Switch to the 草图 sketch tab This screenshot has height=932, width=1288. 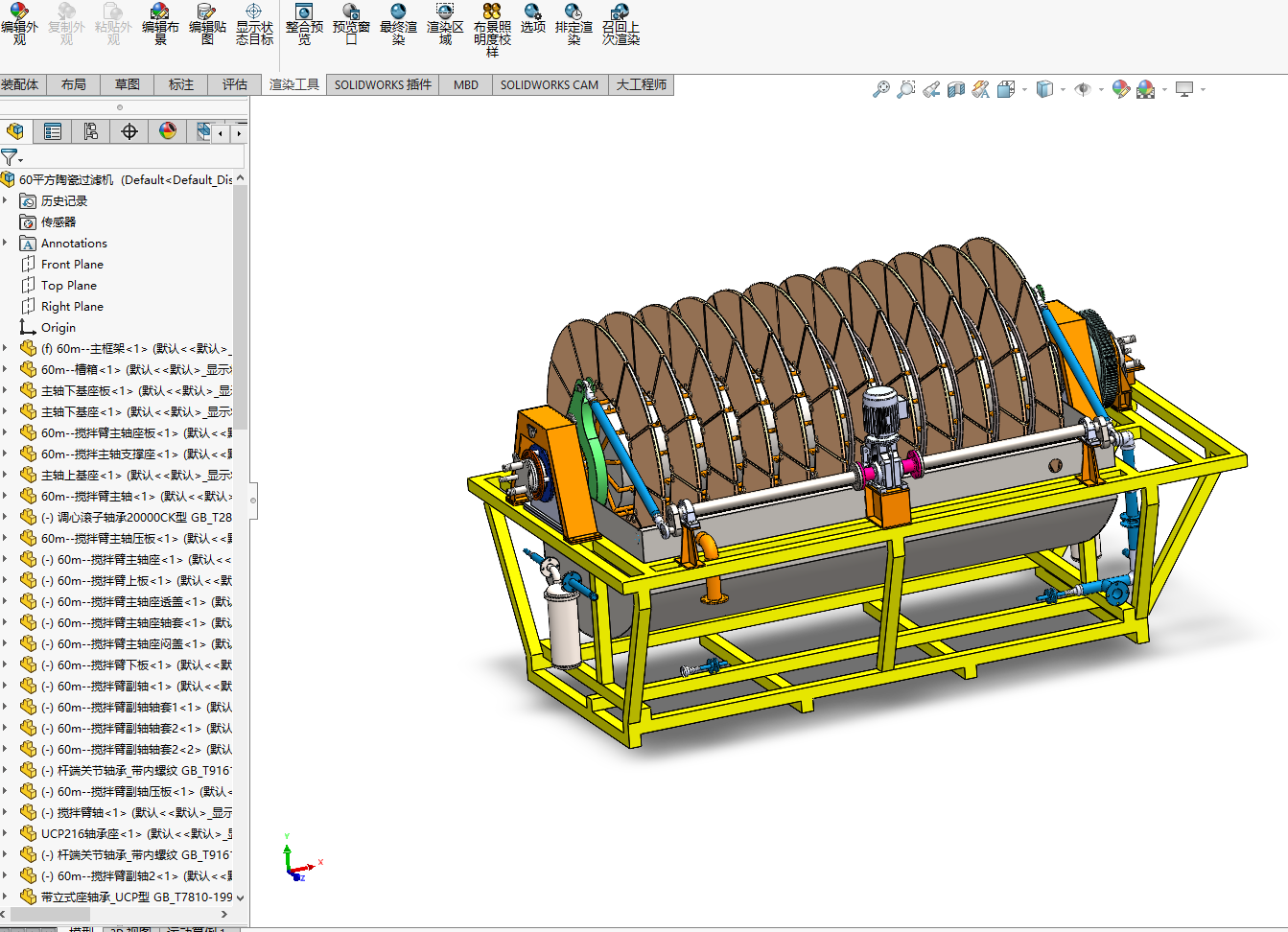pyautogui.click(x=127, y=84)
